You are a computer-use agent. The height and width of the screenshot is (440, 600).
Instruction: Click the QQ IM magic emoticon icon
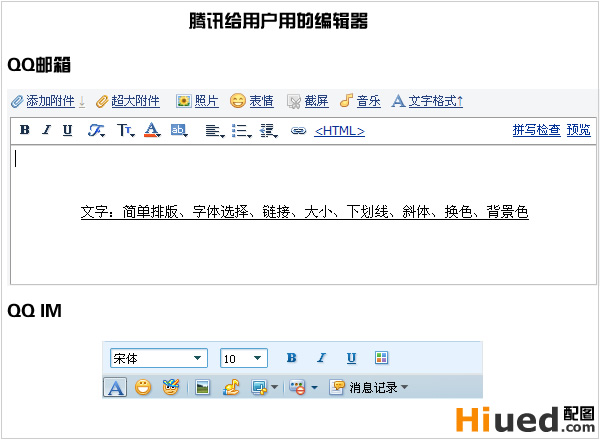tap(171, 387)
